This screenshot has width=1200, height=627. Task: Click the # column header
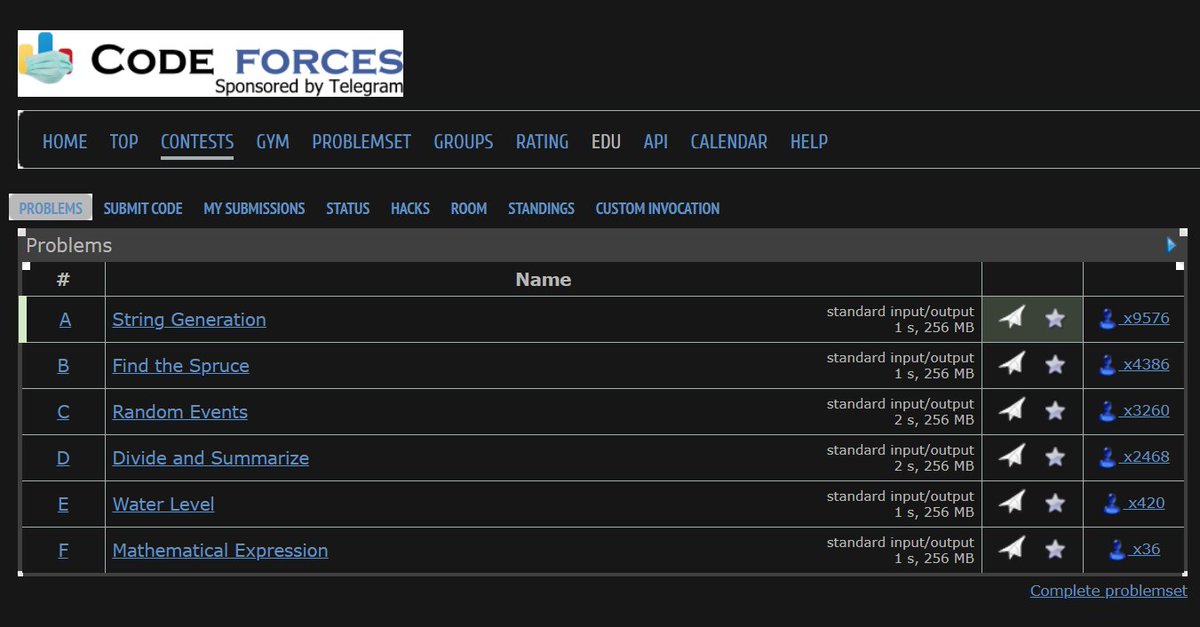point(63,280)
